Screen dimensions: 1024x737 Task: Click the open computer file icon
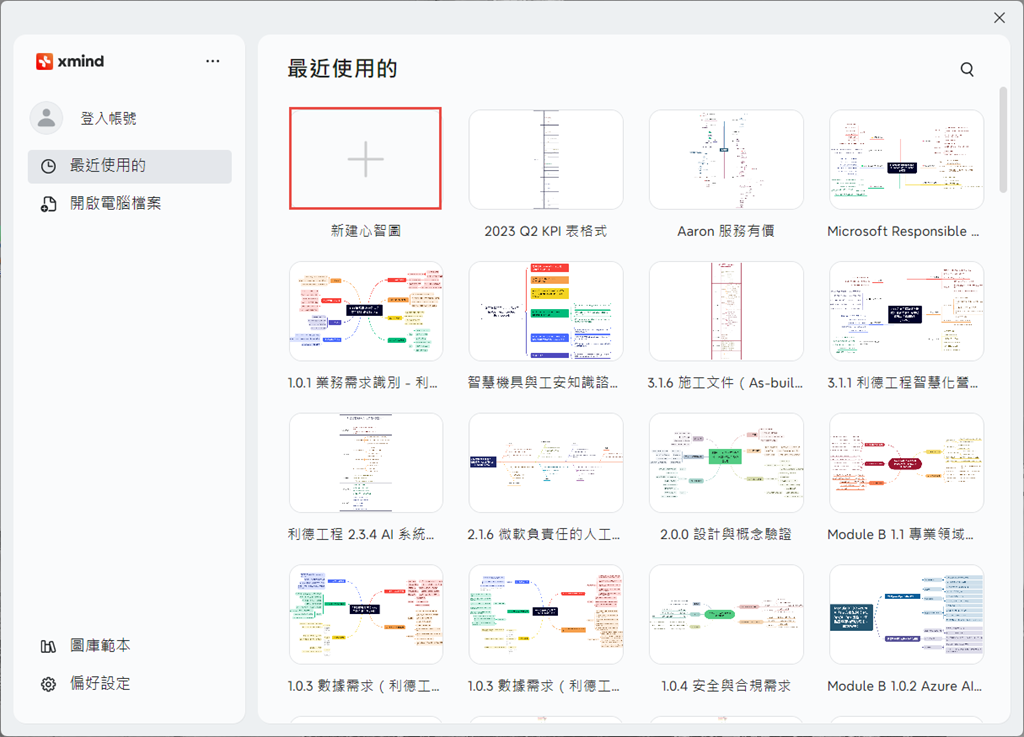click(48, 204)
